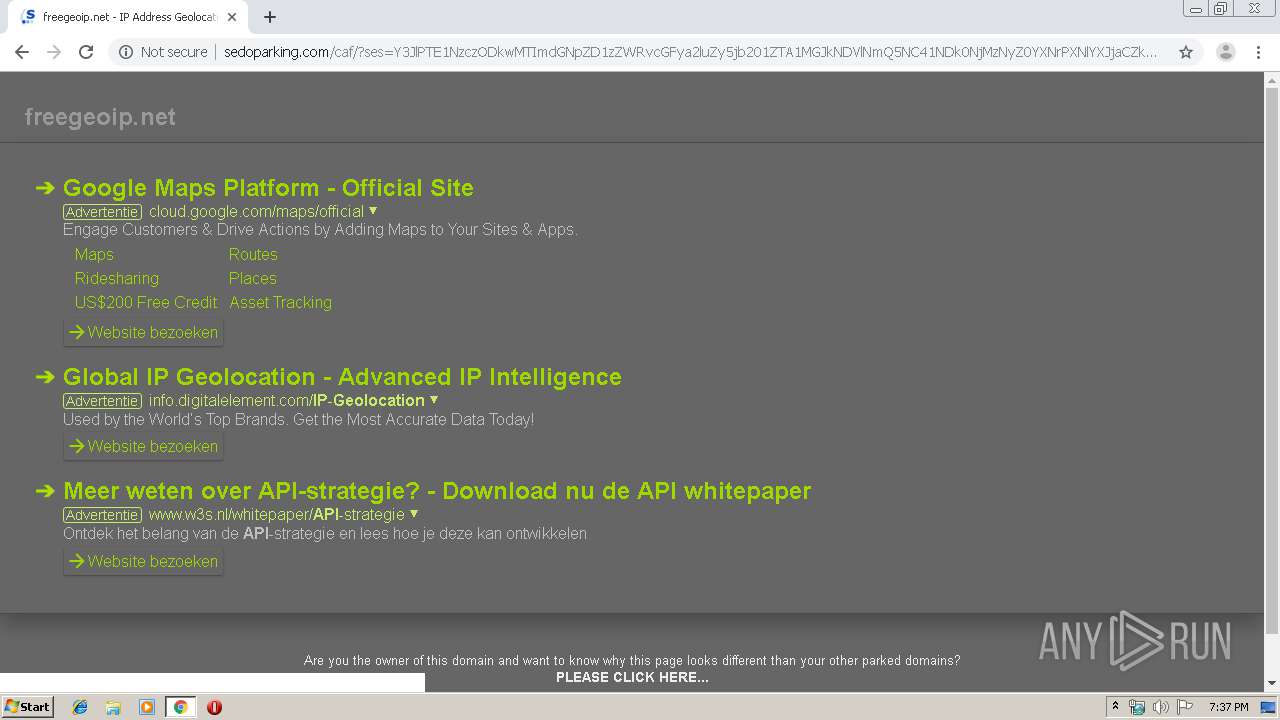Expand dropdown arrow beside w3s.nl URL

[414, 514]
